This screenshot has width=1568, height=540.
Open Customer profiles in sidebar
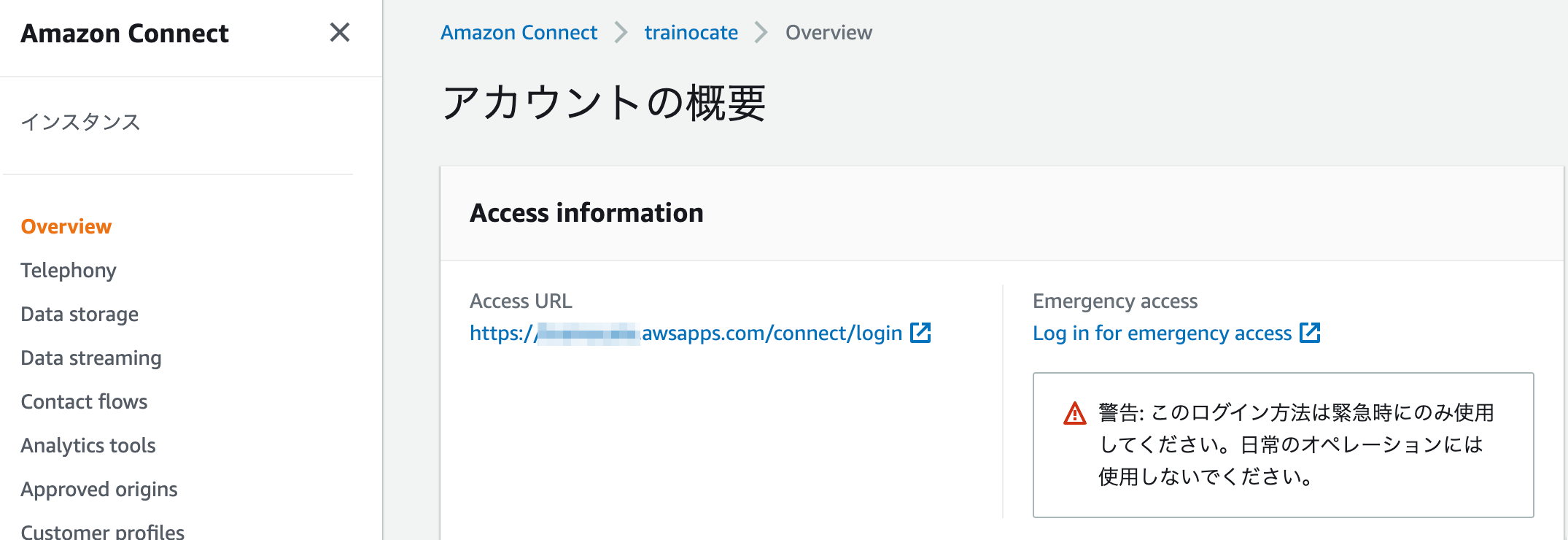click(103, 531)
